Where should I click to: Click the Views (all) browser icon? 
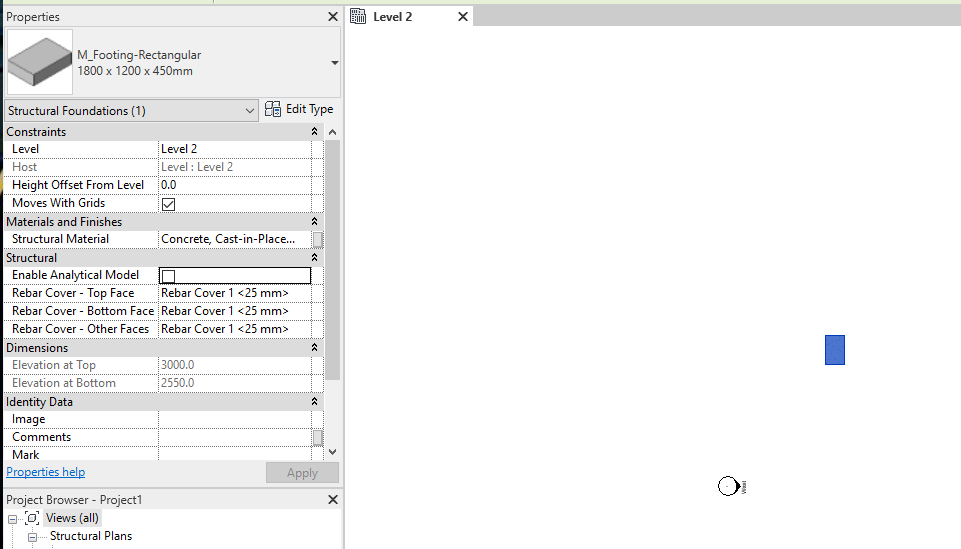click(32, 518)
